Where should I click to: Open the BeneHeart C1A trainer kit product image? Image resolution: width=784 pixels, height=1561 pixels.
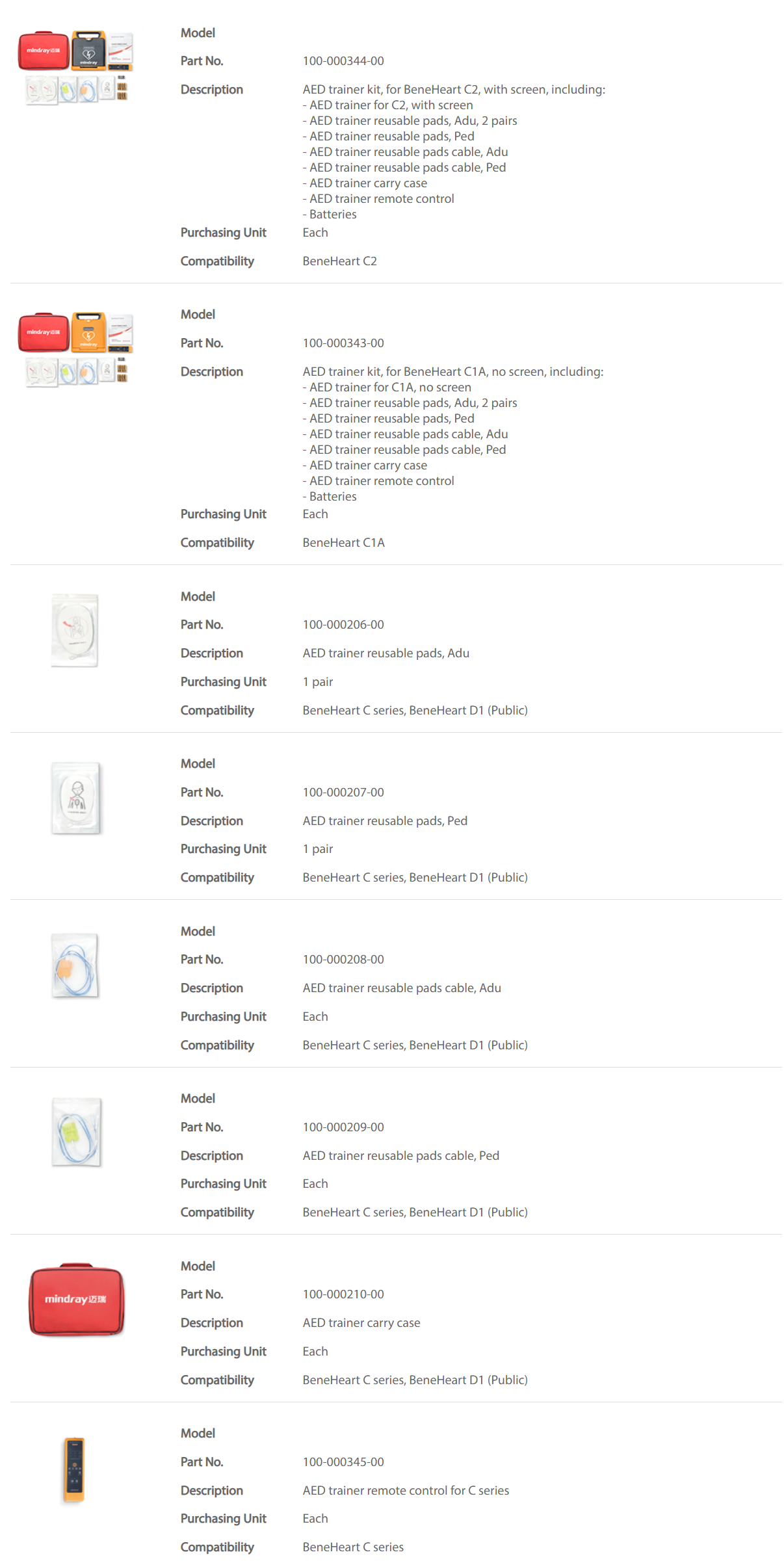click(75, 350)
